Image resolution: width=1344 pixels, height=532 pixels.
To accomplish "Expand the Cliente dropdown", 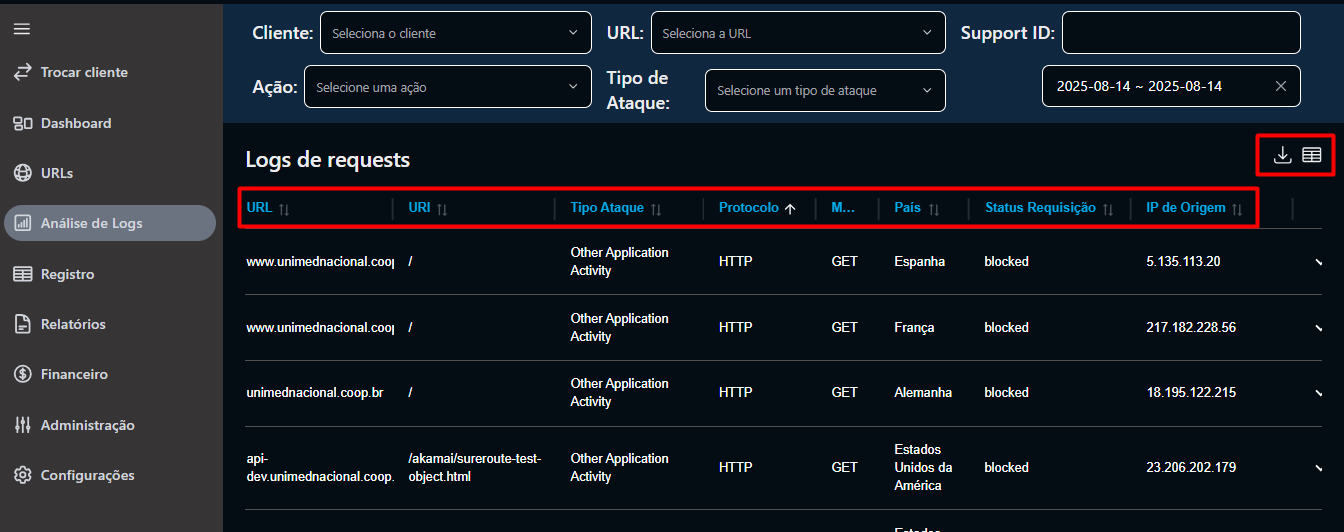I will point(454,33).
